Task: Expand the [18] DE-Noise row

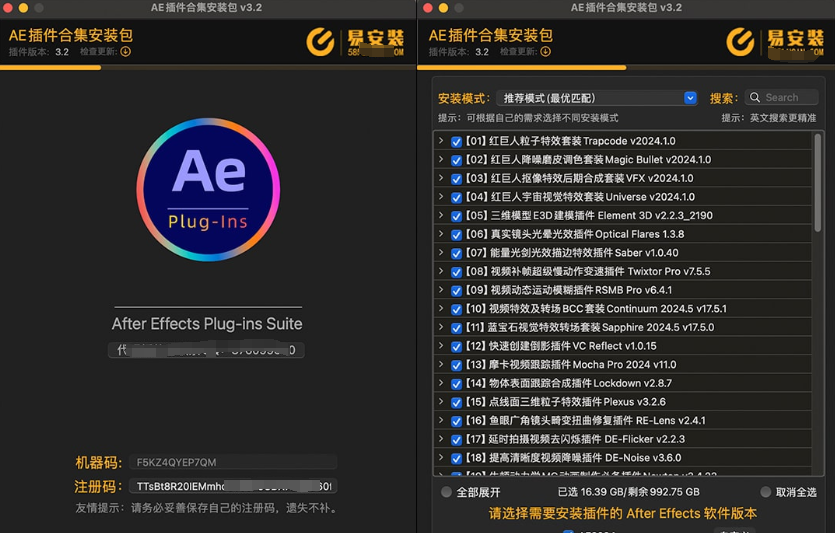Action: (441, 457)
